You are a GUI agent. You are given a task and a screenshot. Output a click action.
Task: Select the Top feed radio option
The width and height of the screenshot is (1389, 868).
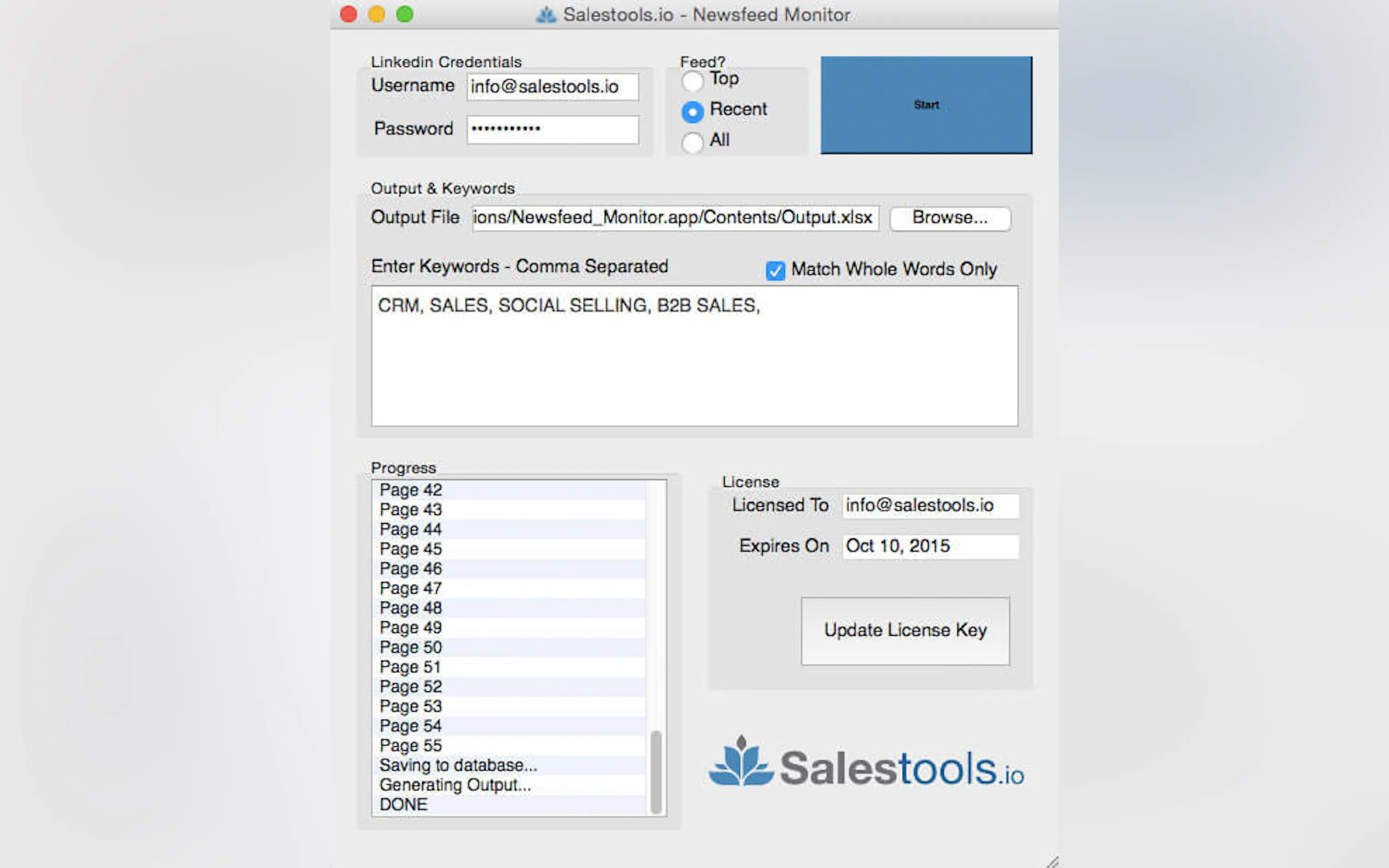click(x=692, y=80)
